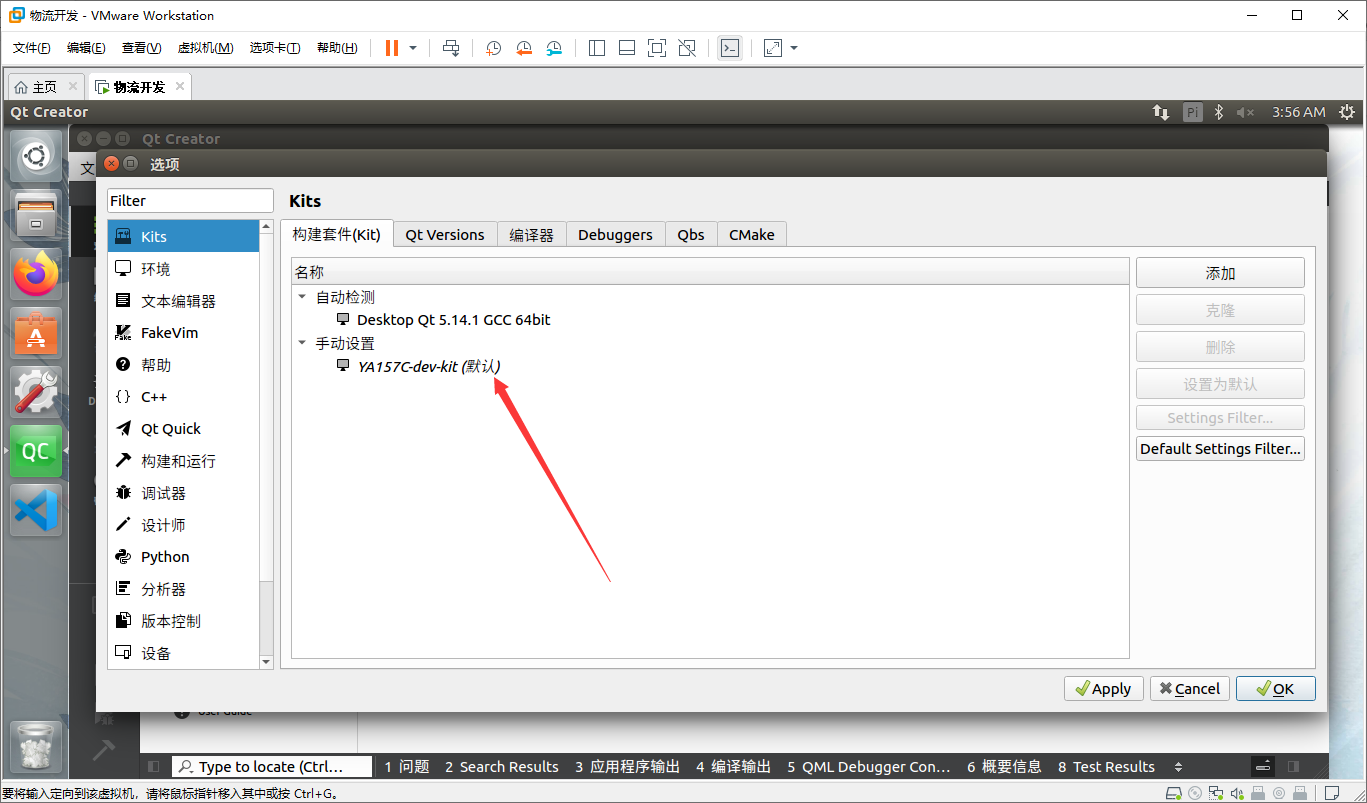This screenshot has height=803, width=1367.
Task: Click Default Settings Filter... button
Action: 1220,449
